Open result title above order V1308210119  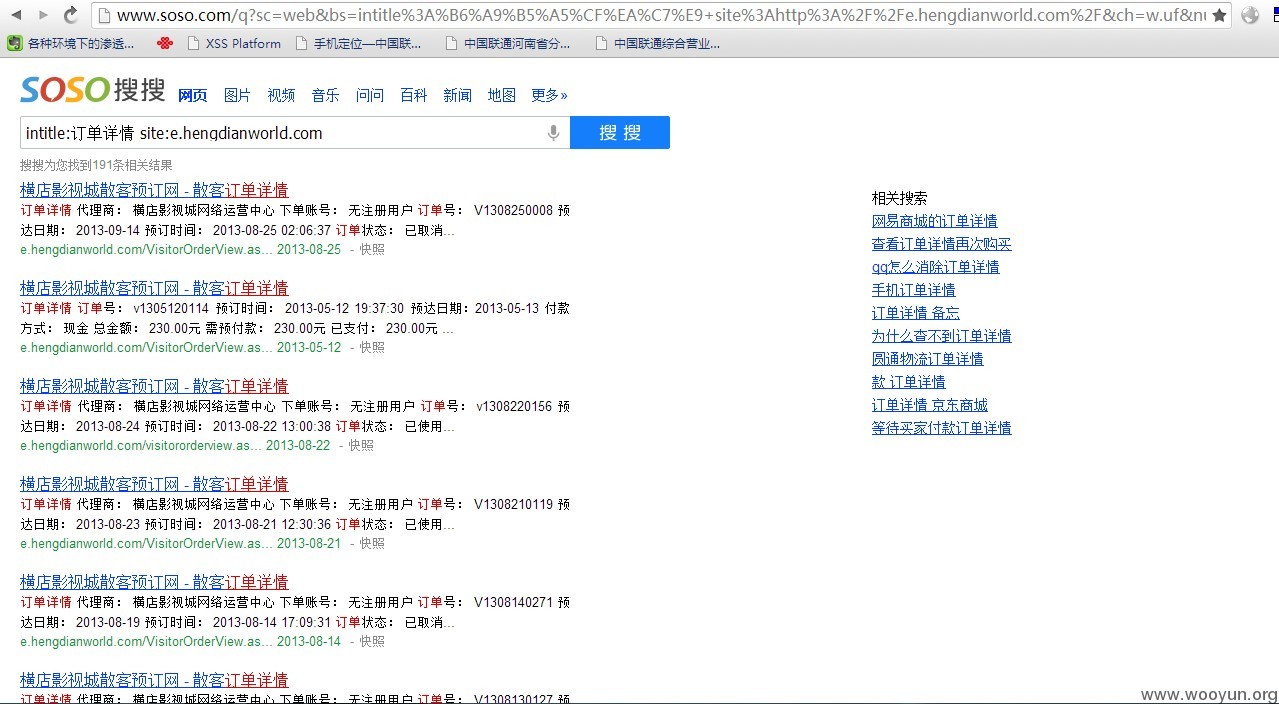[154, 484]
